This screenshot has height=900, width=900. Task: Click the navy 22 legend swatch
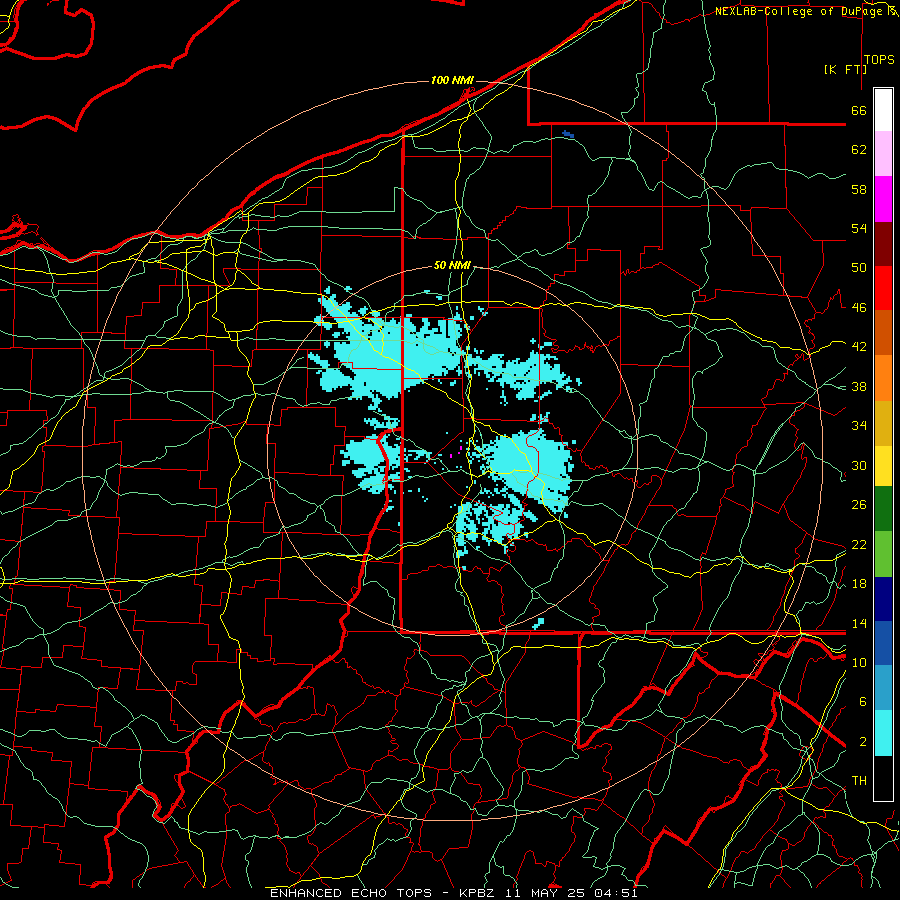pos(883,599)
